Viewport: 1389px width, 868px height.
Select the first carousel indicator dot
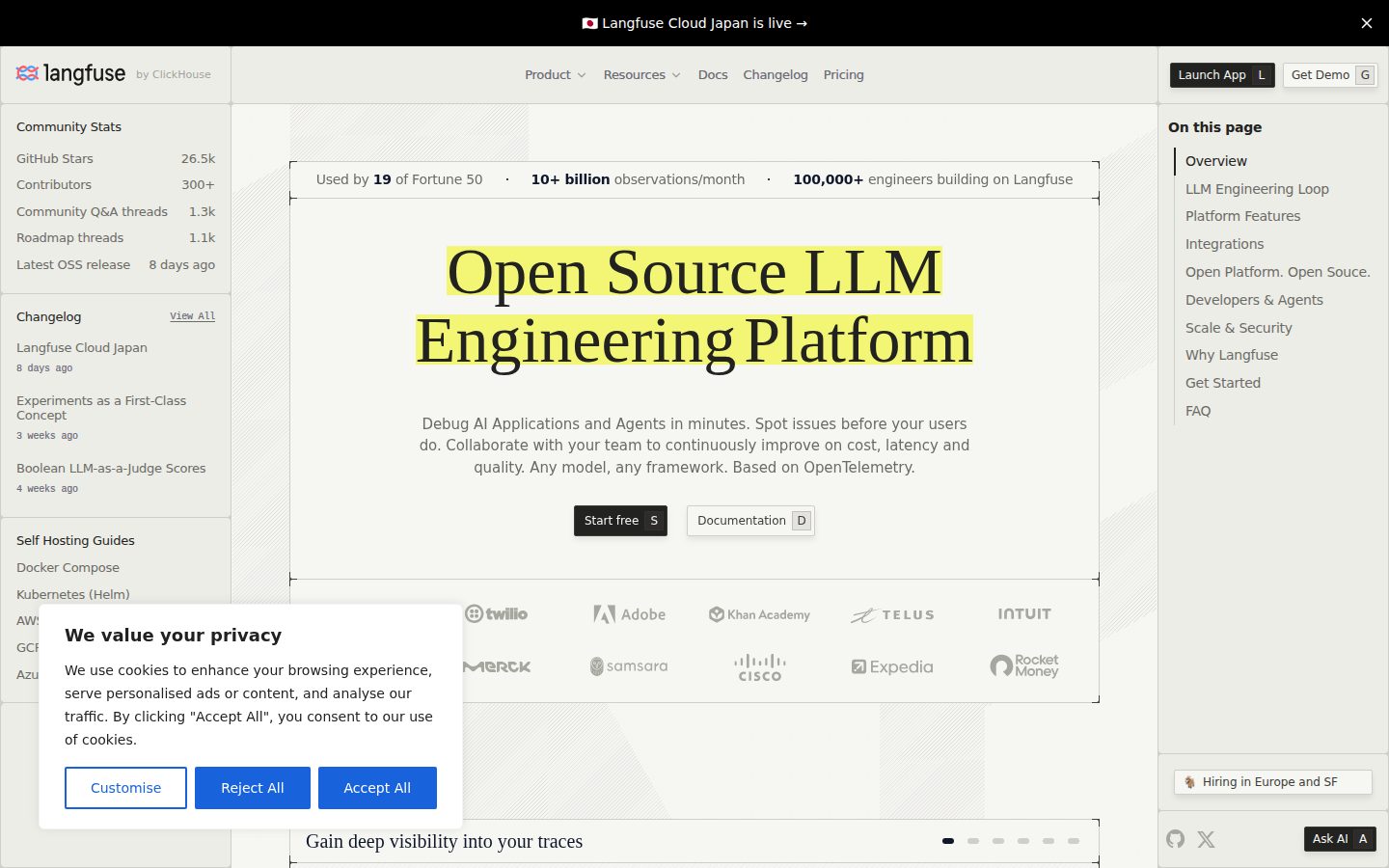coord(948,841)
